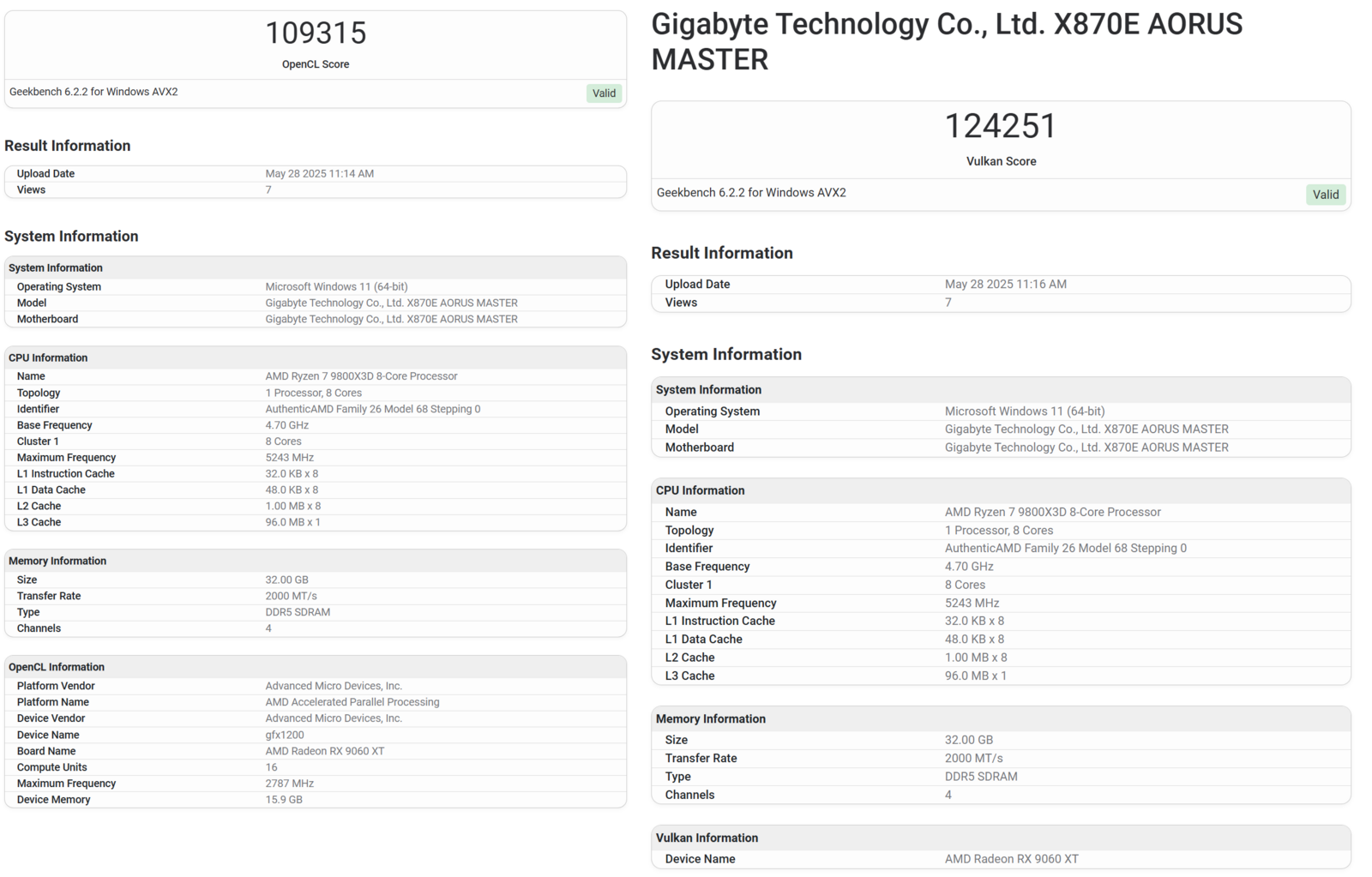Click the gfx1200 Device Name entry
Viewport: 1372px width, 877px height.
point(284,734)
